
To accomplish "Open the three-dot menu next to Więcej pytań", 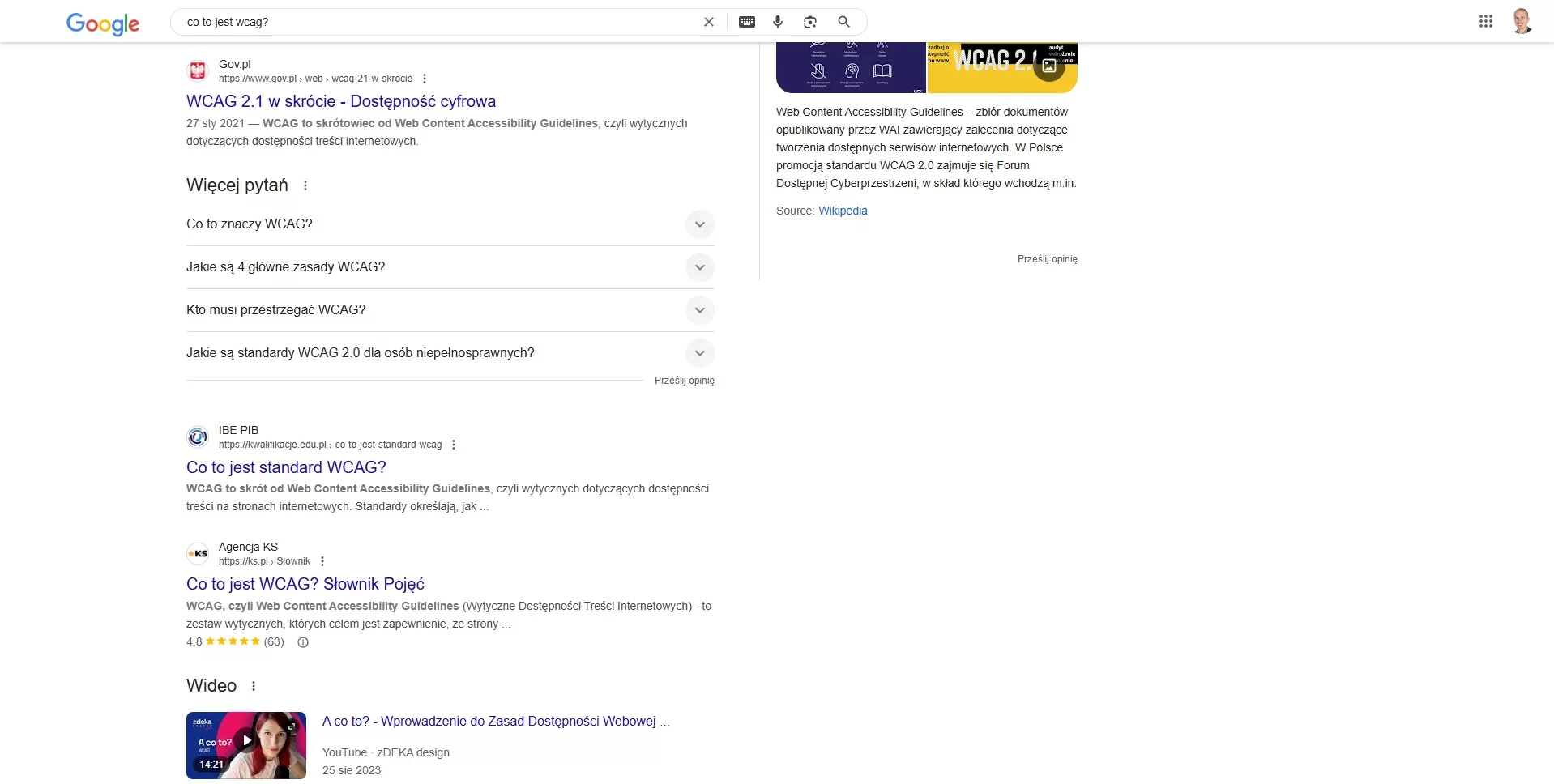I will pyautogui.click(x=305, y=185).
